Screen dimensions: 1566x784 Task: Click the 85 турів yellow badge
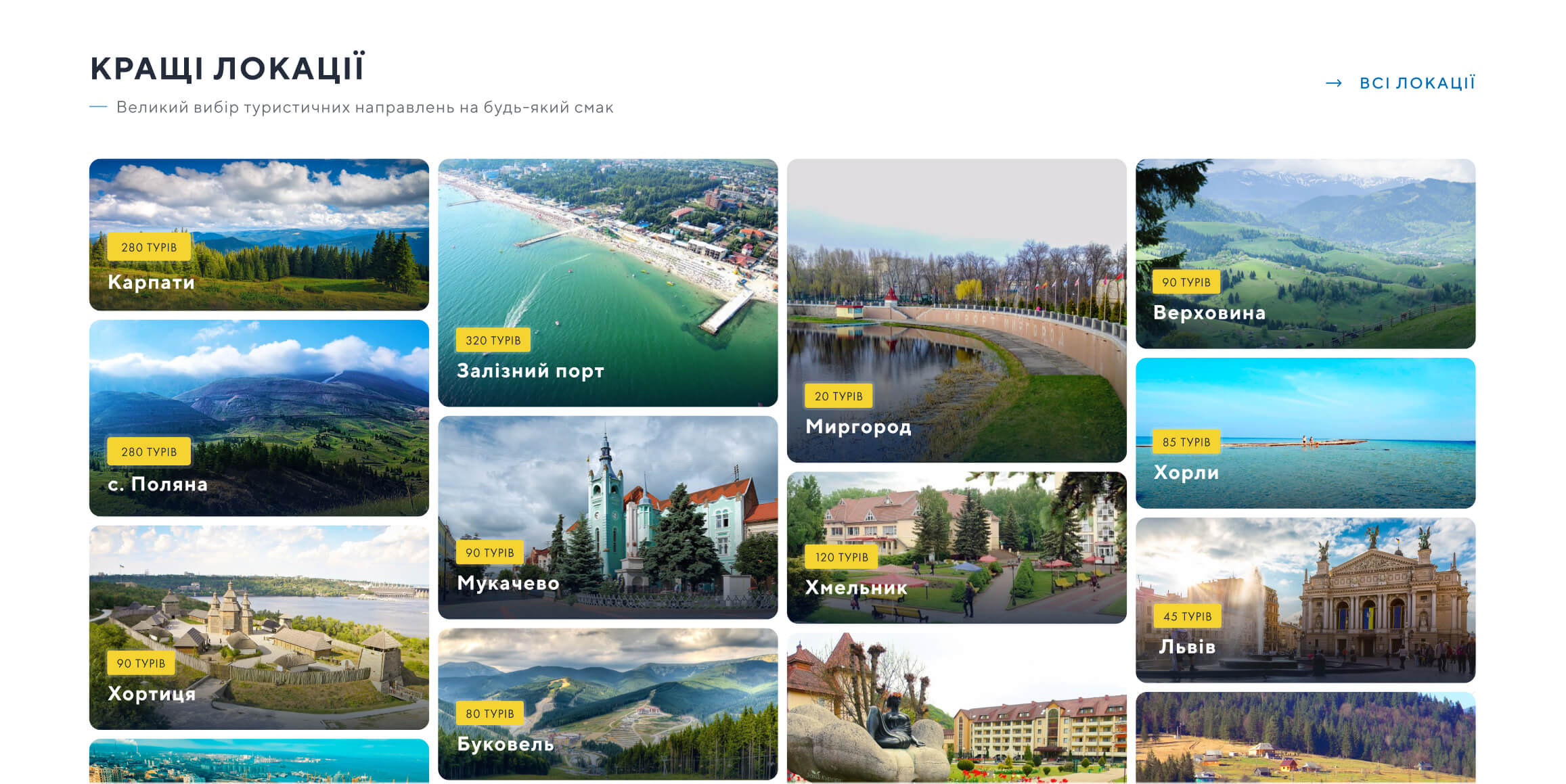pos(1186,442)
